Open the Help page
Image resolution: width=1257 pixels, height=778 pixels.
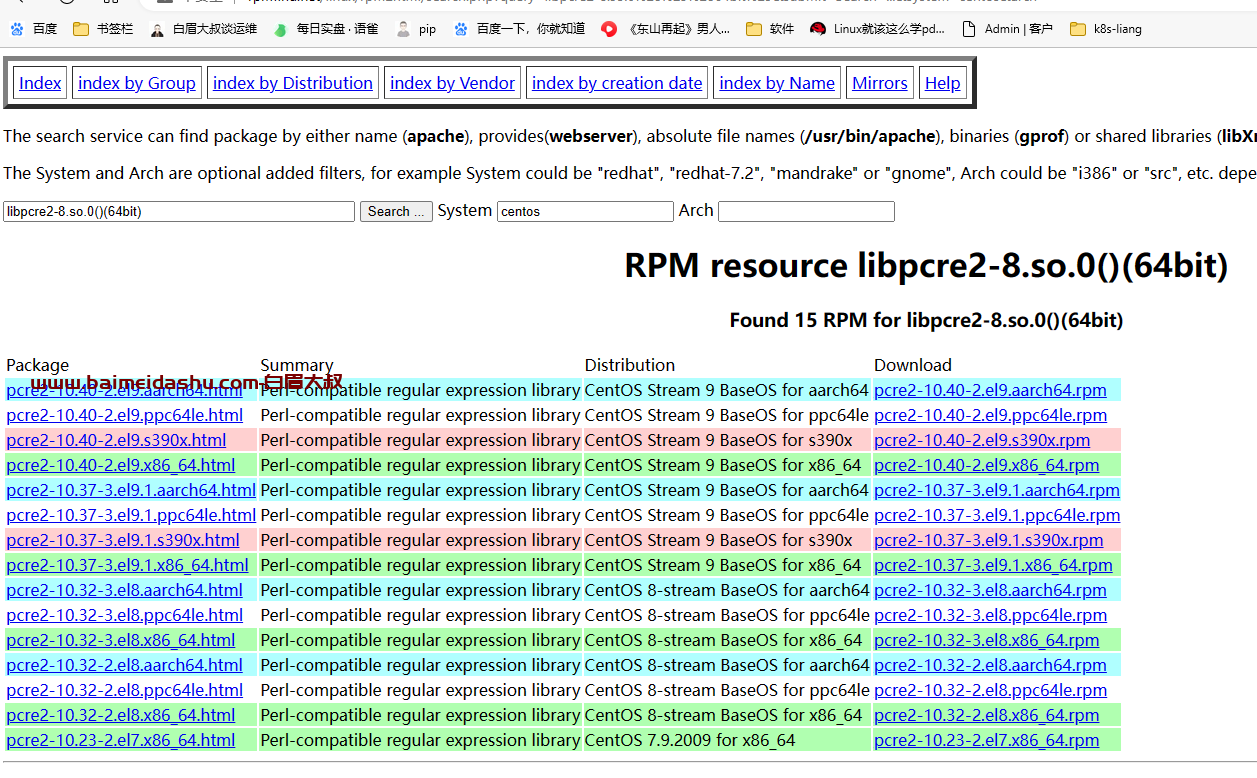(943, 83)
